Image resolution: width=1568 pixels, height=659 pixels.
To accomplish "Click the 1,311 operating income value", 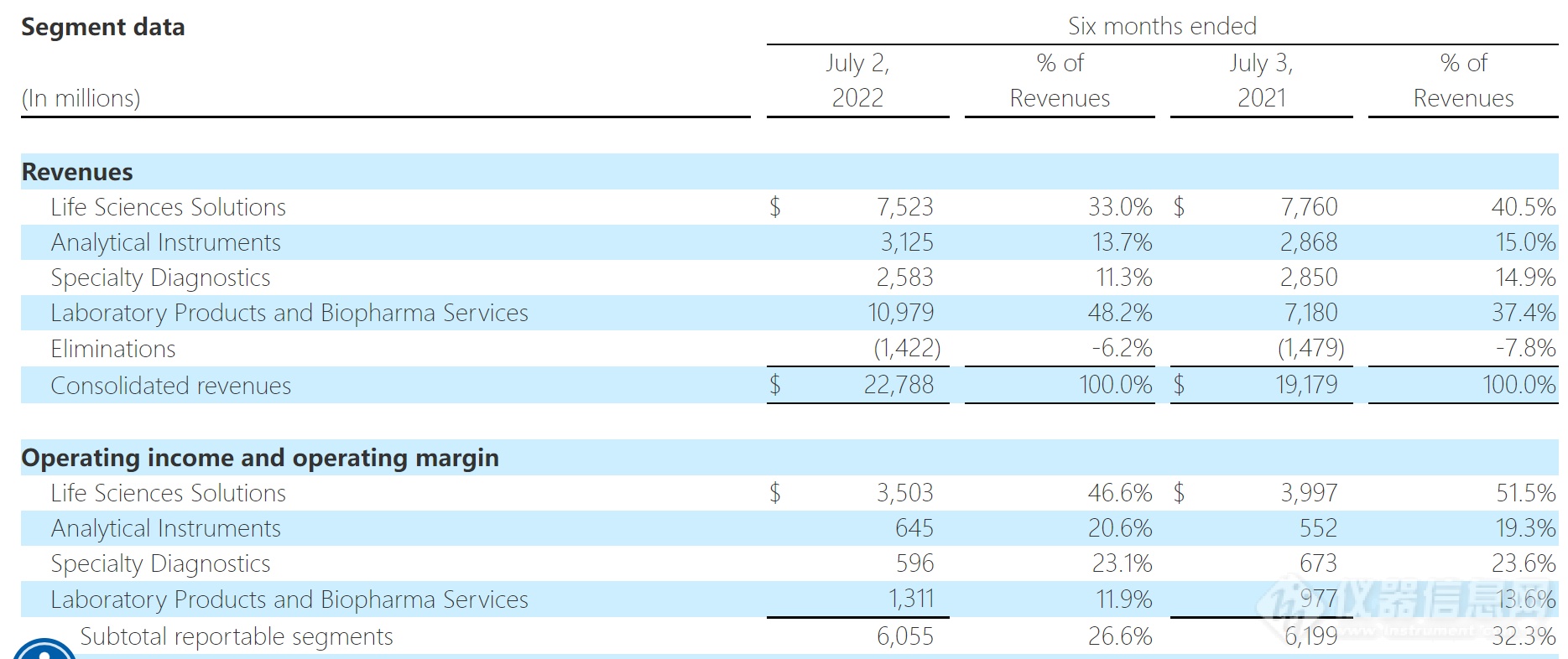I will point(911,599).
